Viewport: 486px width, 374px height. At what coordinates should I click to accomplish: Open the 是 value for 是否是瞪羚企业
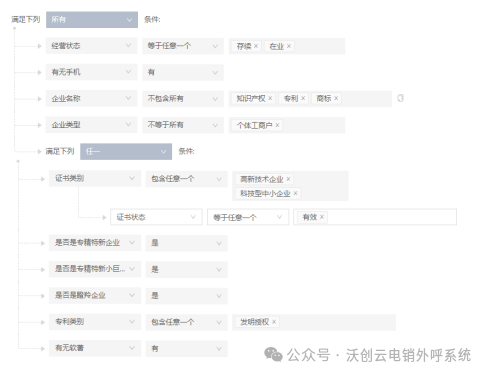(x=186, y=296)
